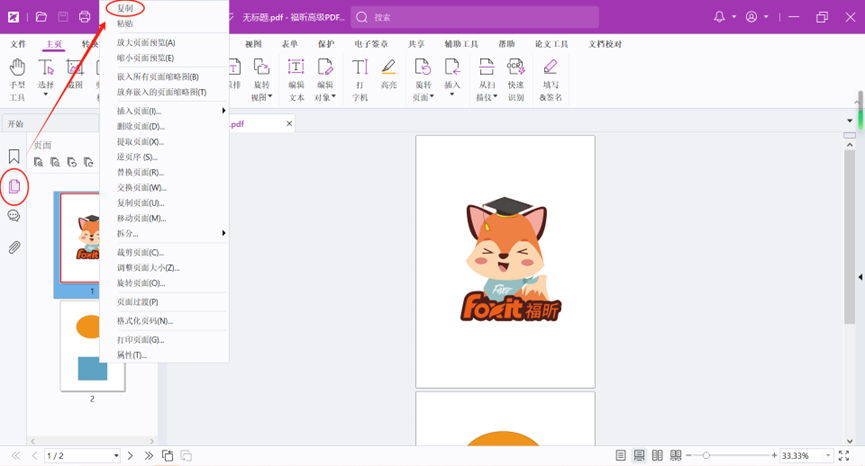
Task: Enter full screen mode icon
Action: [x=844, y=456]
